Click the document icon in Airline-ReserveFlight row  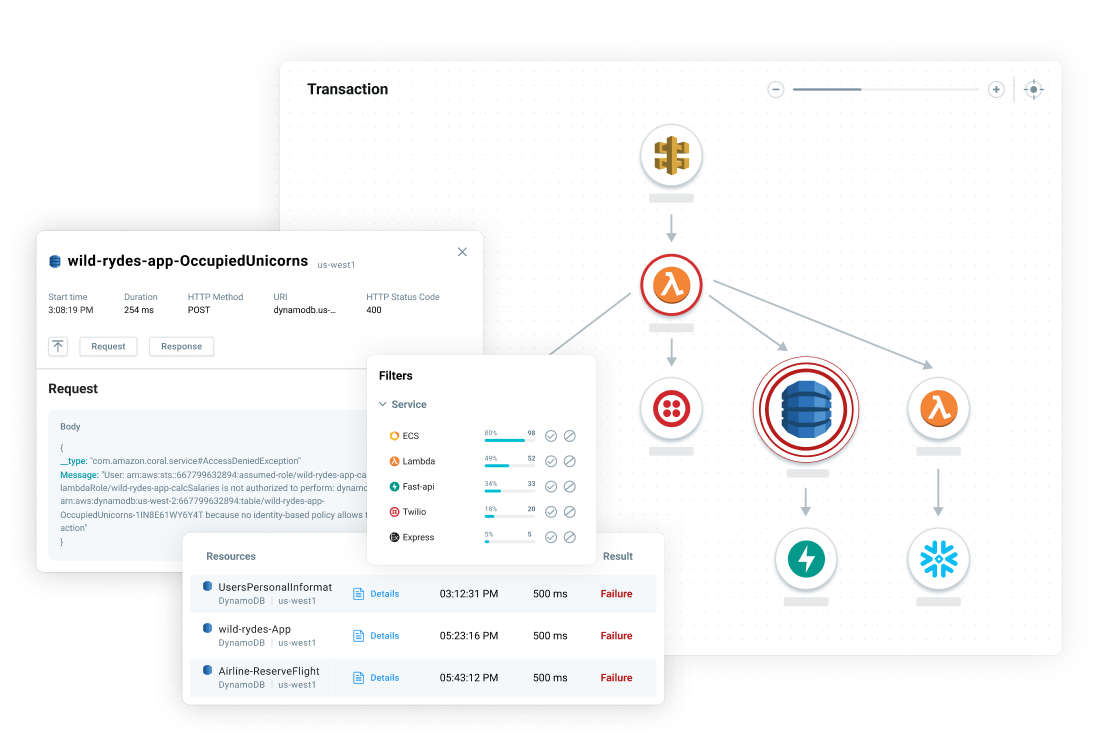[x=359, y=678]
